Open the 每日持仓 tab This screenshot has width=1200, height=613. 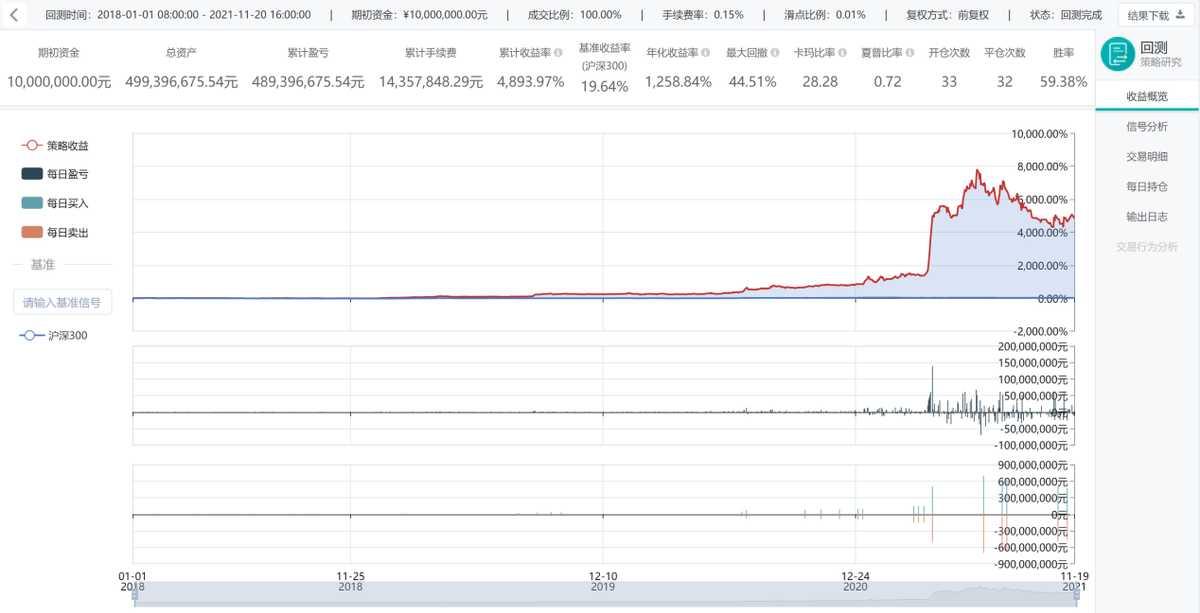coord(1146,186)
